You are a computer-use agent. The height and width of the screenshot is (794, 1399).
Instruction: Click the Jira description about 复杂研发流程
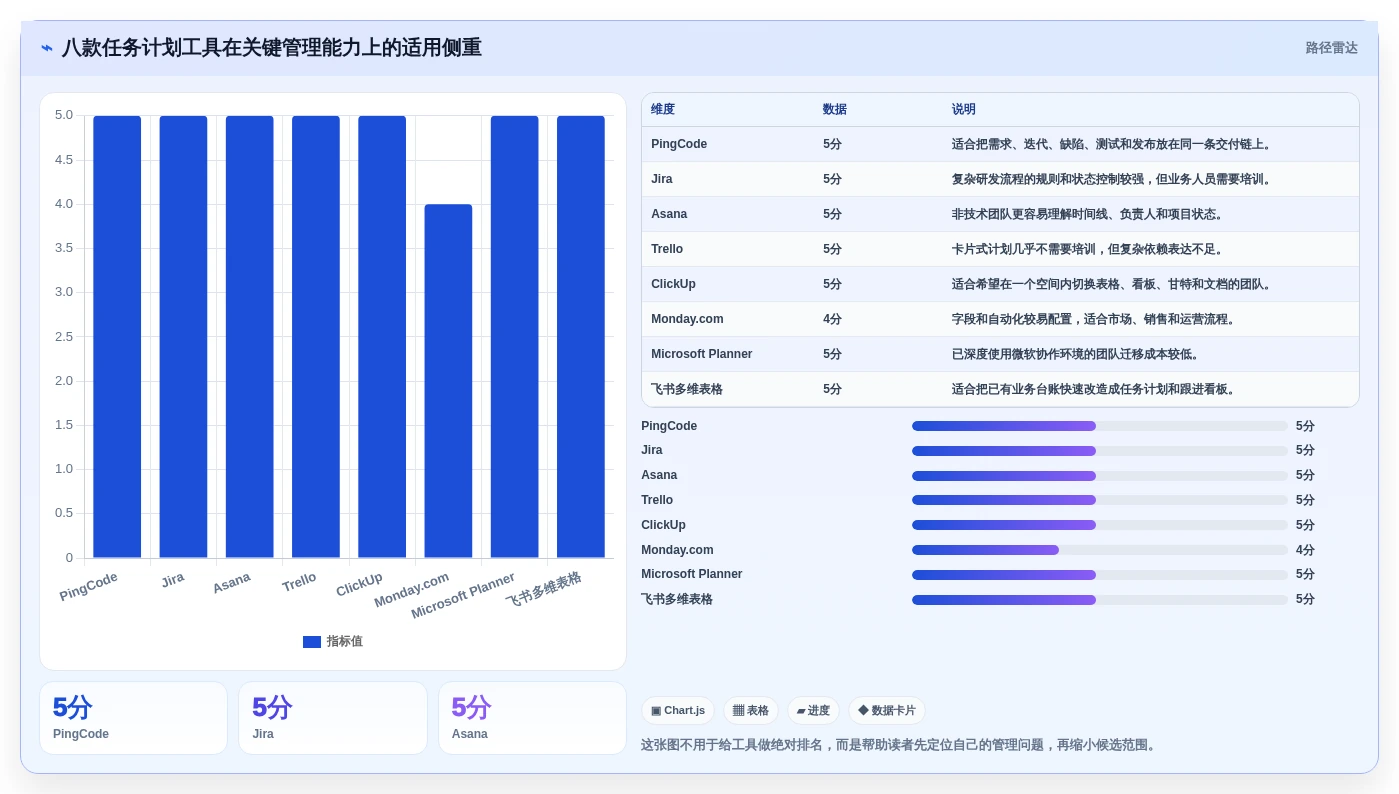1112,179
